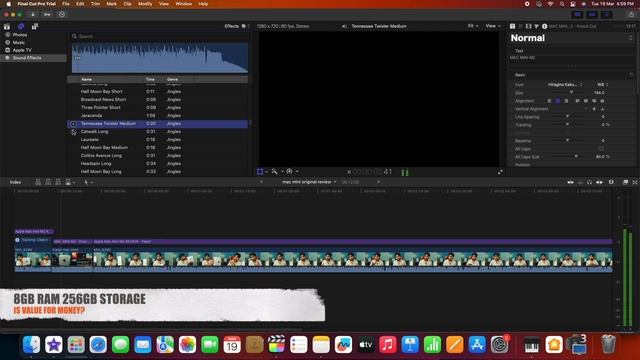Set left text alignment
Image resolution: width=640 pixels, height=360 pixels.
(x=549, y=101)
